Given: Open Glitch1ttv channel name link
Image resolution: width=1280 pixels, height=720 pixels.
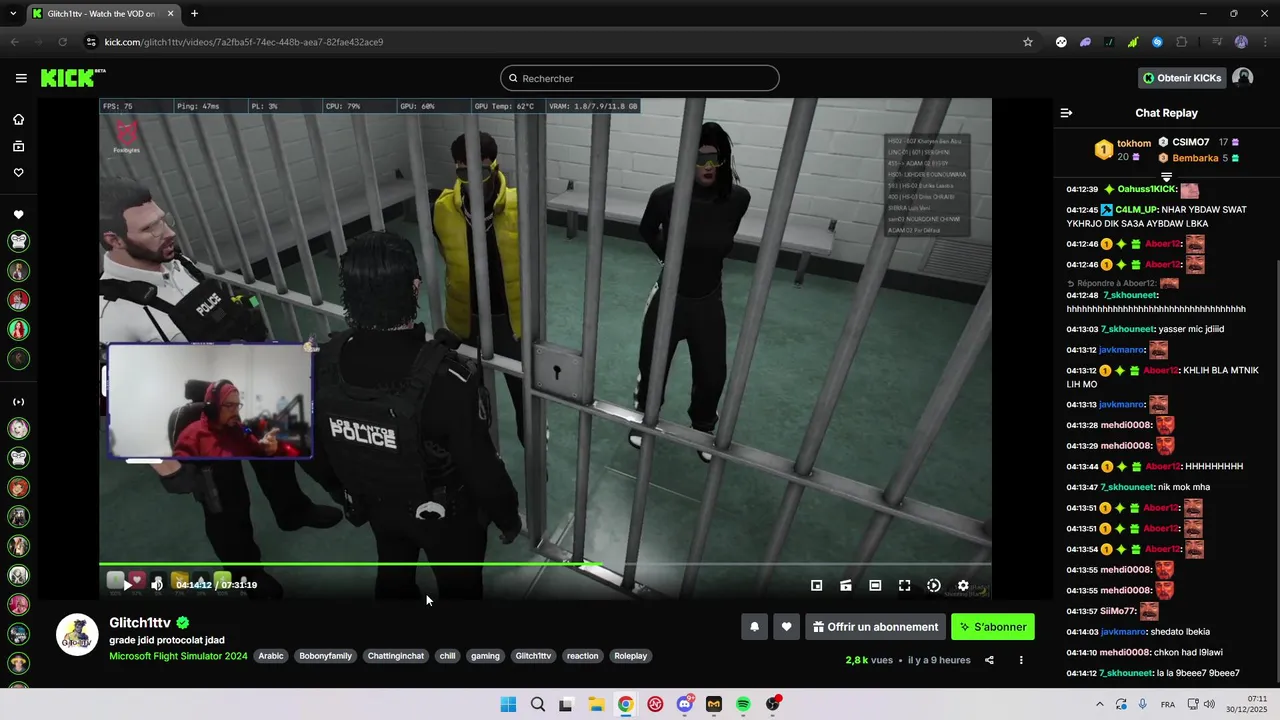Looking at the screenshot, I should point(140,623).
